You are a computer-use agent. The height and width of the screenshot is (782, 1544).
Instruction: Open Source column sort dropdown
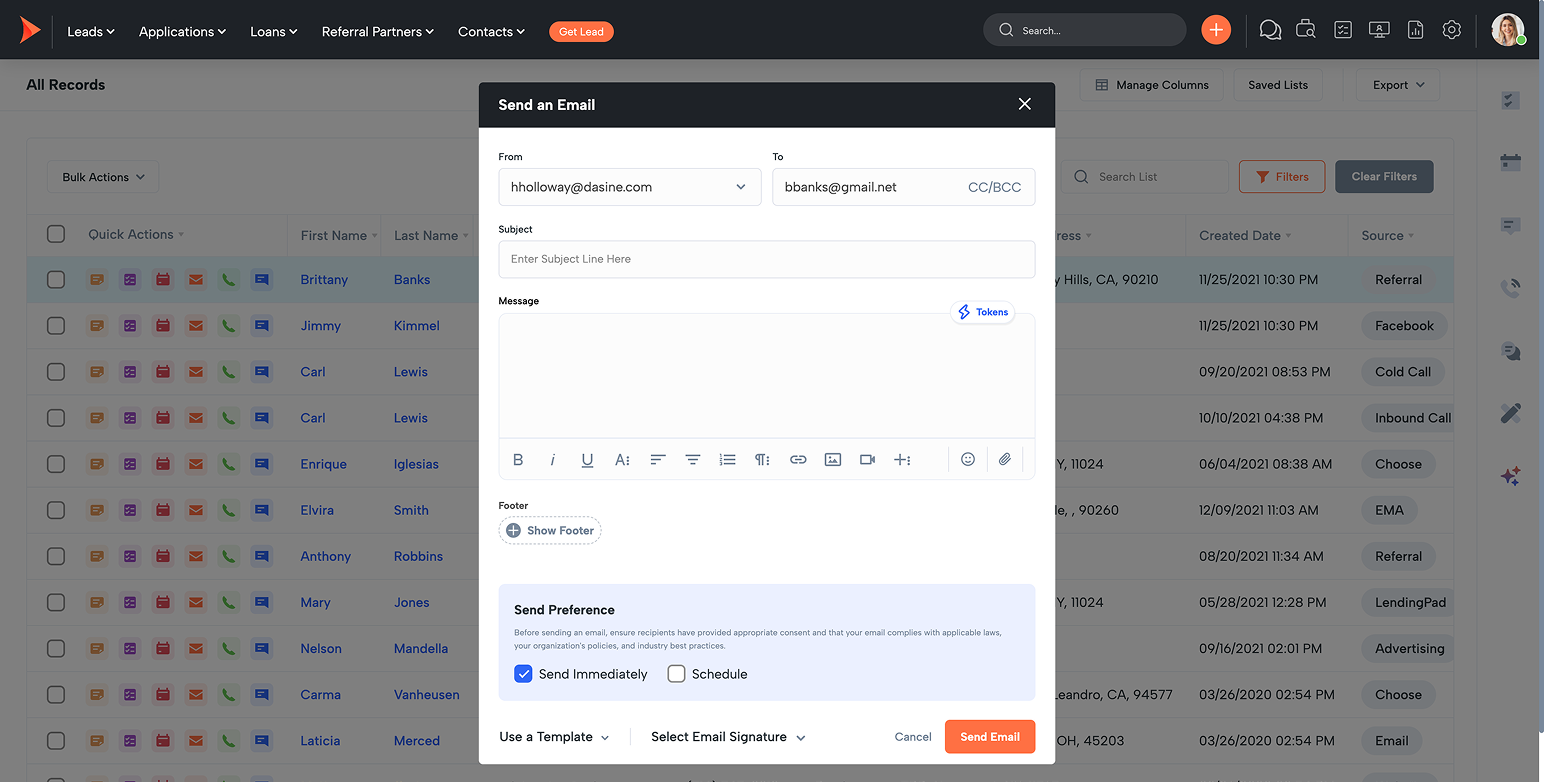1411,236
